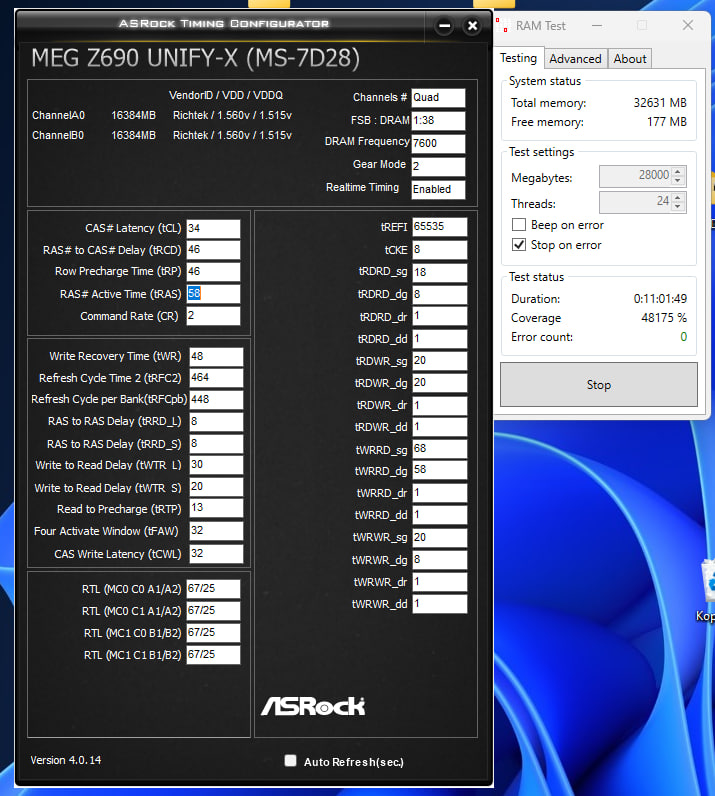Click the tWRWR_sg field
Image resolution: width=715 pixels, height=796 pixels.
[439, 538]
